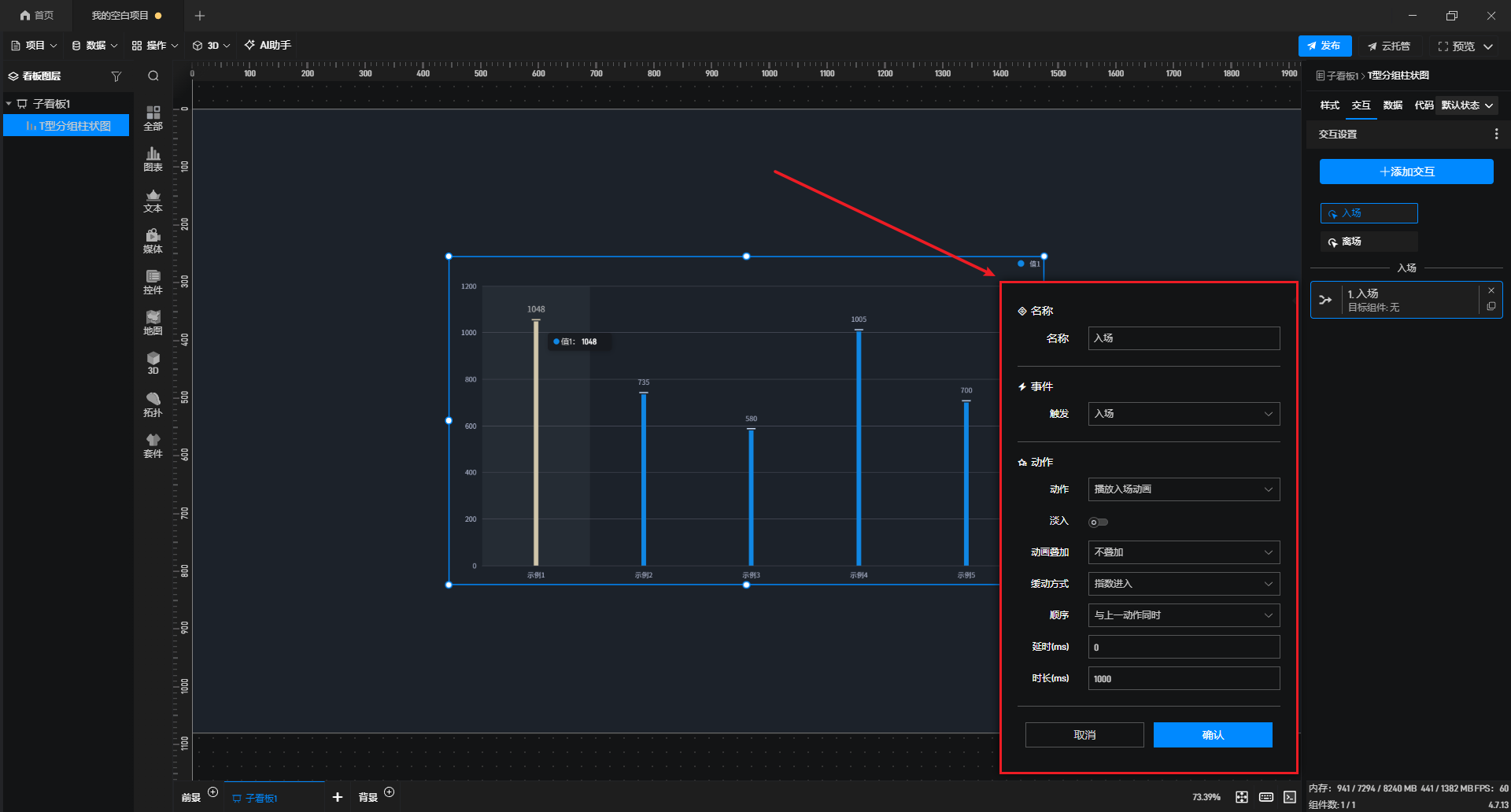Switch to the 代码 tab
This screenshot has width=1511, height=812.
click(1424, 105)
